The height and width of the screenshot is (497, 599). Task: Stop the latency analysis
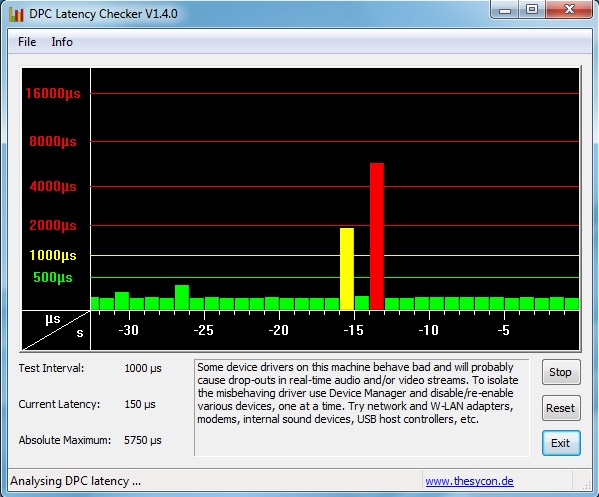point(561,372)
